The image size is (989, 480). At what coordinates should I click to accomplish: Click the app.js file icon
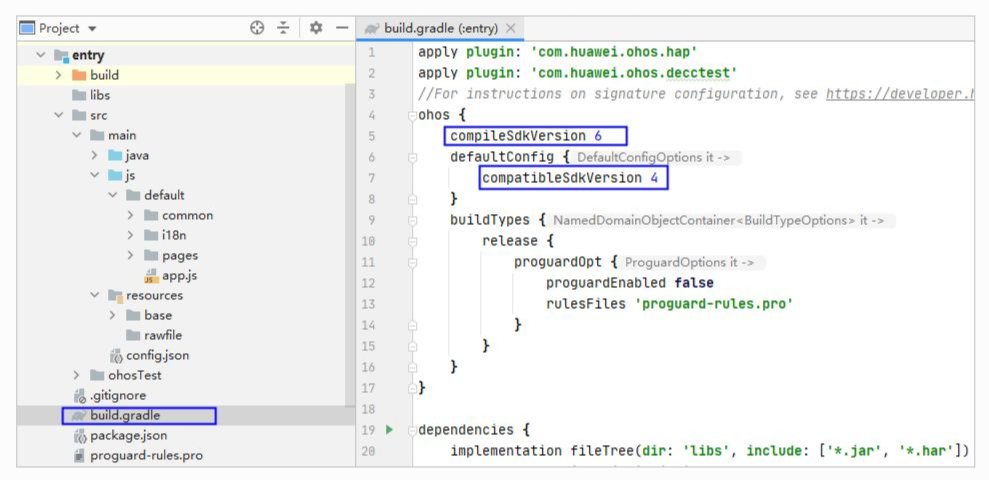(151, 276)
